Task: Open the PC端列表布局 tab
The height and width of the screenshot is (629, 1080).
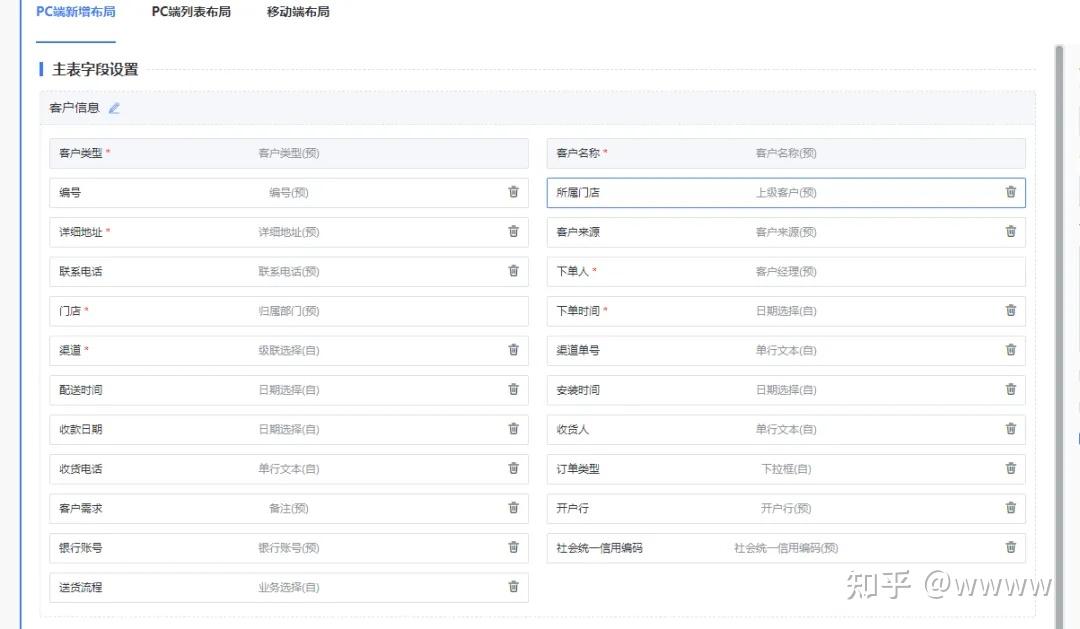Action: pos(191,12)
